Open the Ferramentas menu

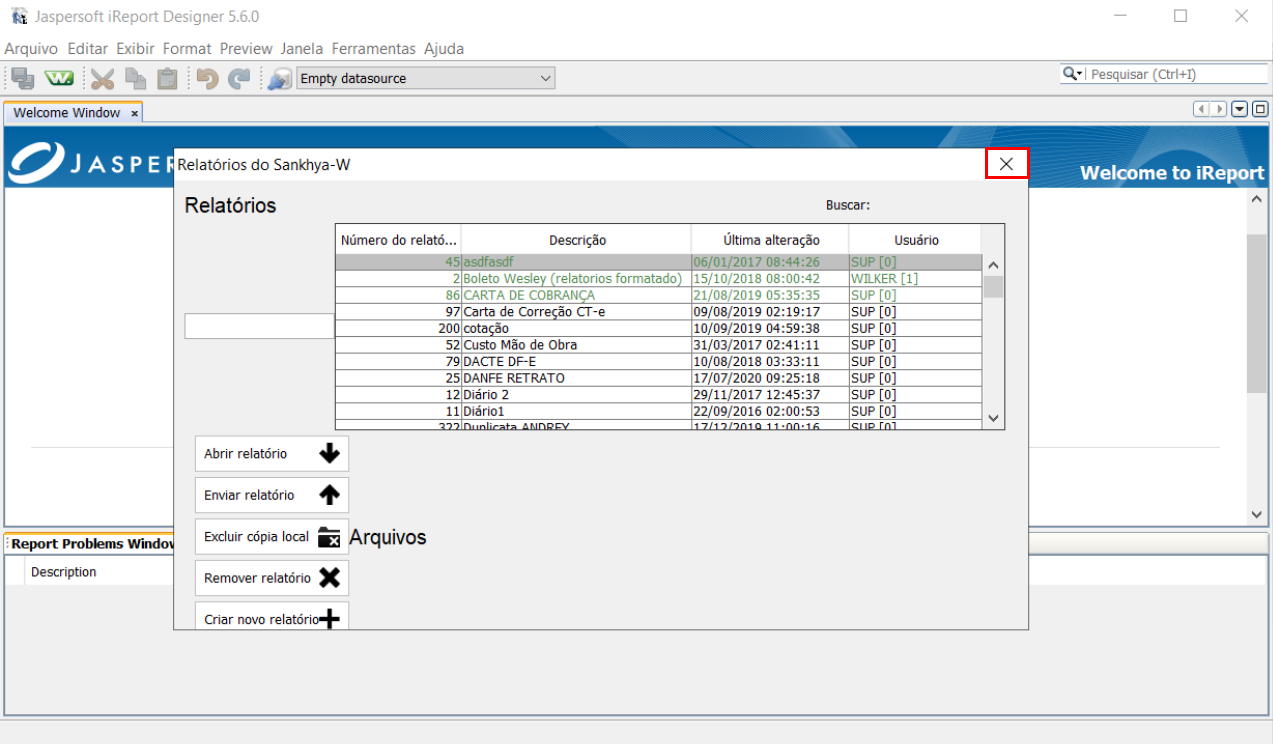tap(373, 48)
